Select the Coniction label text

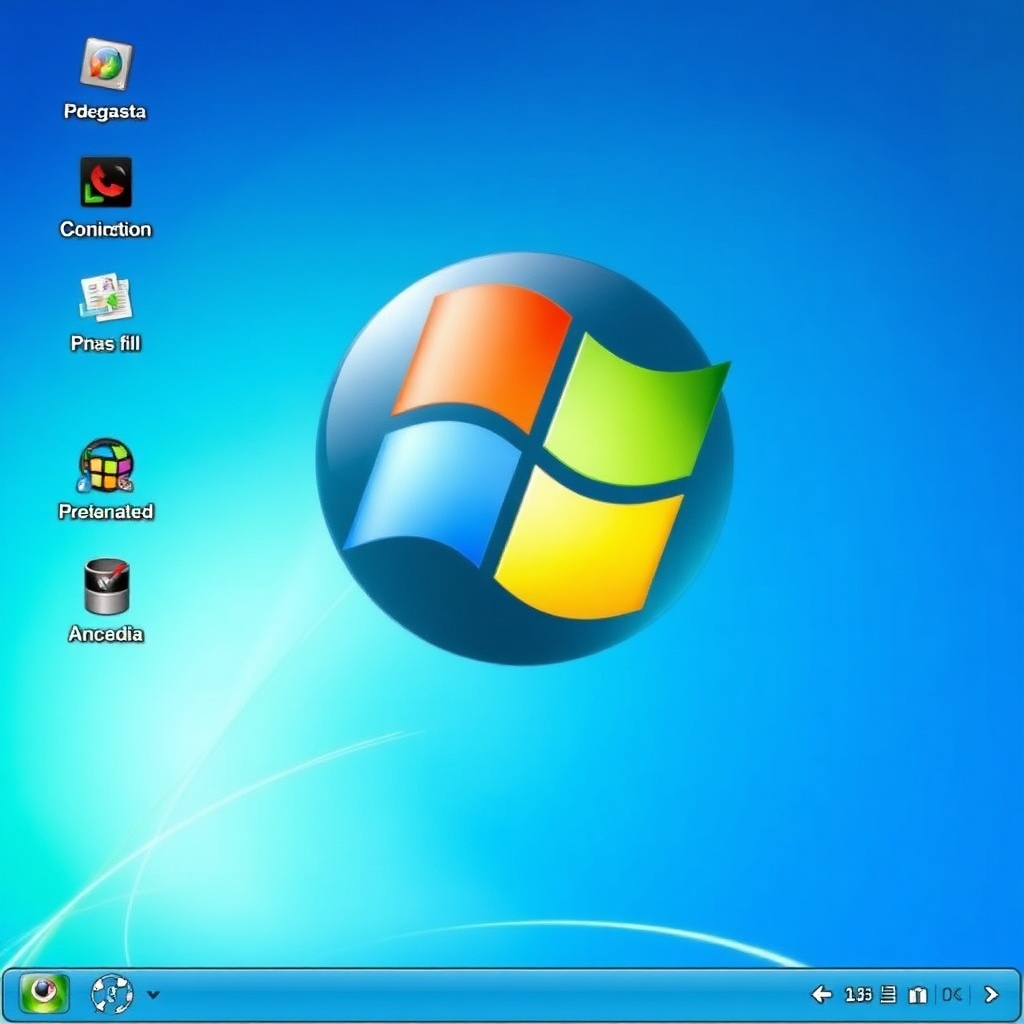click(106, 229)
